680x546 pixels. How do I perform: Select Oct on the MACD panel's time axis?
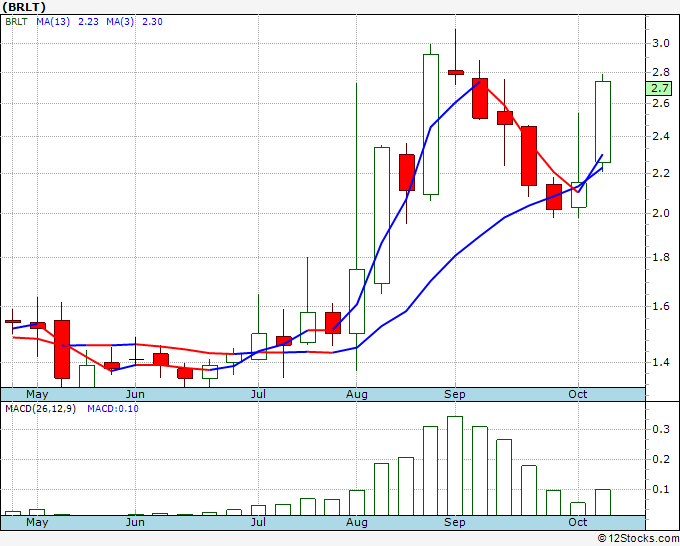coord(577,522)
